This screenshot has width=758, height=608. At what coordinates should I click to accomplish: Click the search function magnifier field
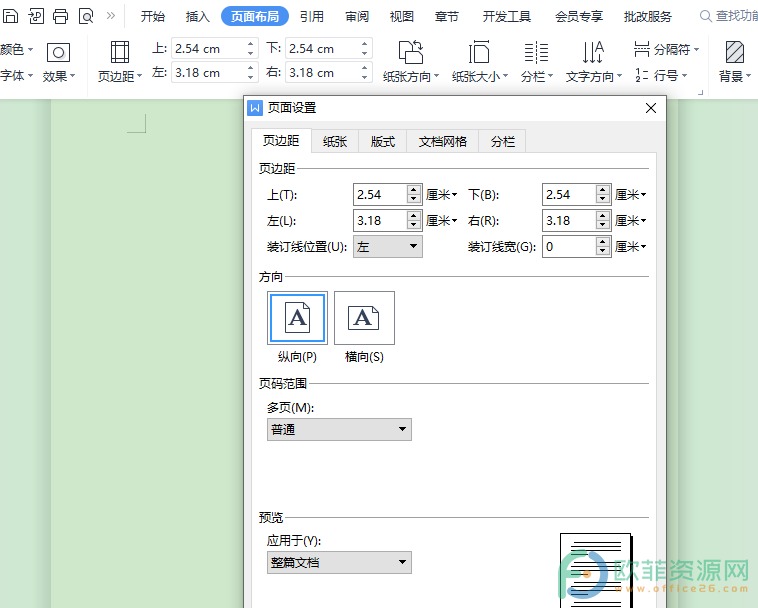[x=729, y=16]
